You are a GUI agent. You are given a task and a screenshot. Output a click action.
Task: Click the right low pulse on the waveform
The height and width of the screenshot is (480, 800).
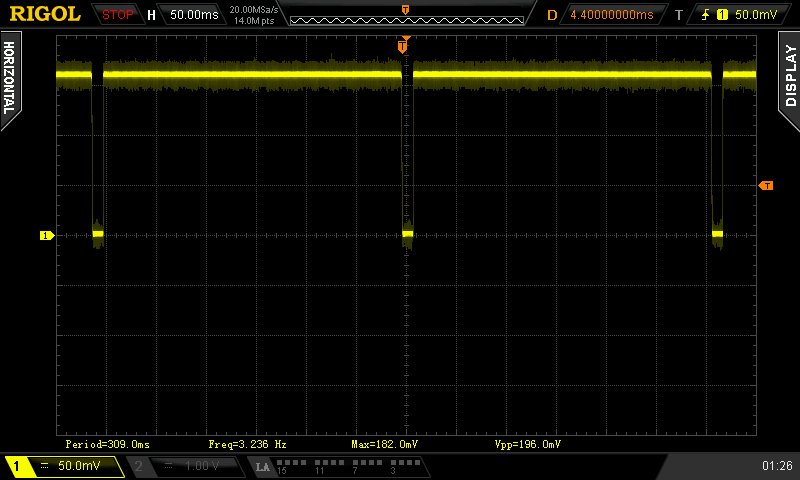click(x=717, y=234)
